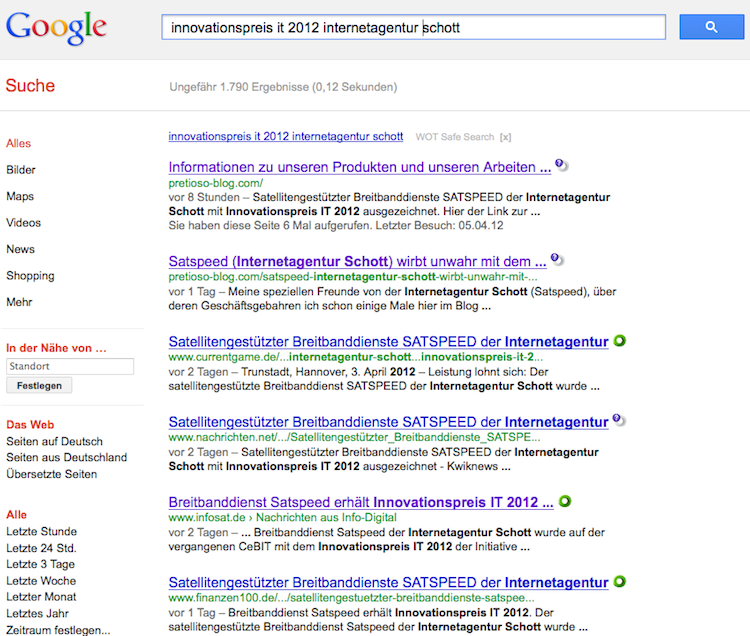This screenshot has width=750, height=636.
Task: Click green WOT icon next to finanzen100.de result
Action: point(620,581)
